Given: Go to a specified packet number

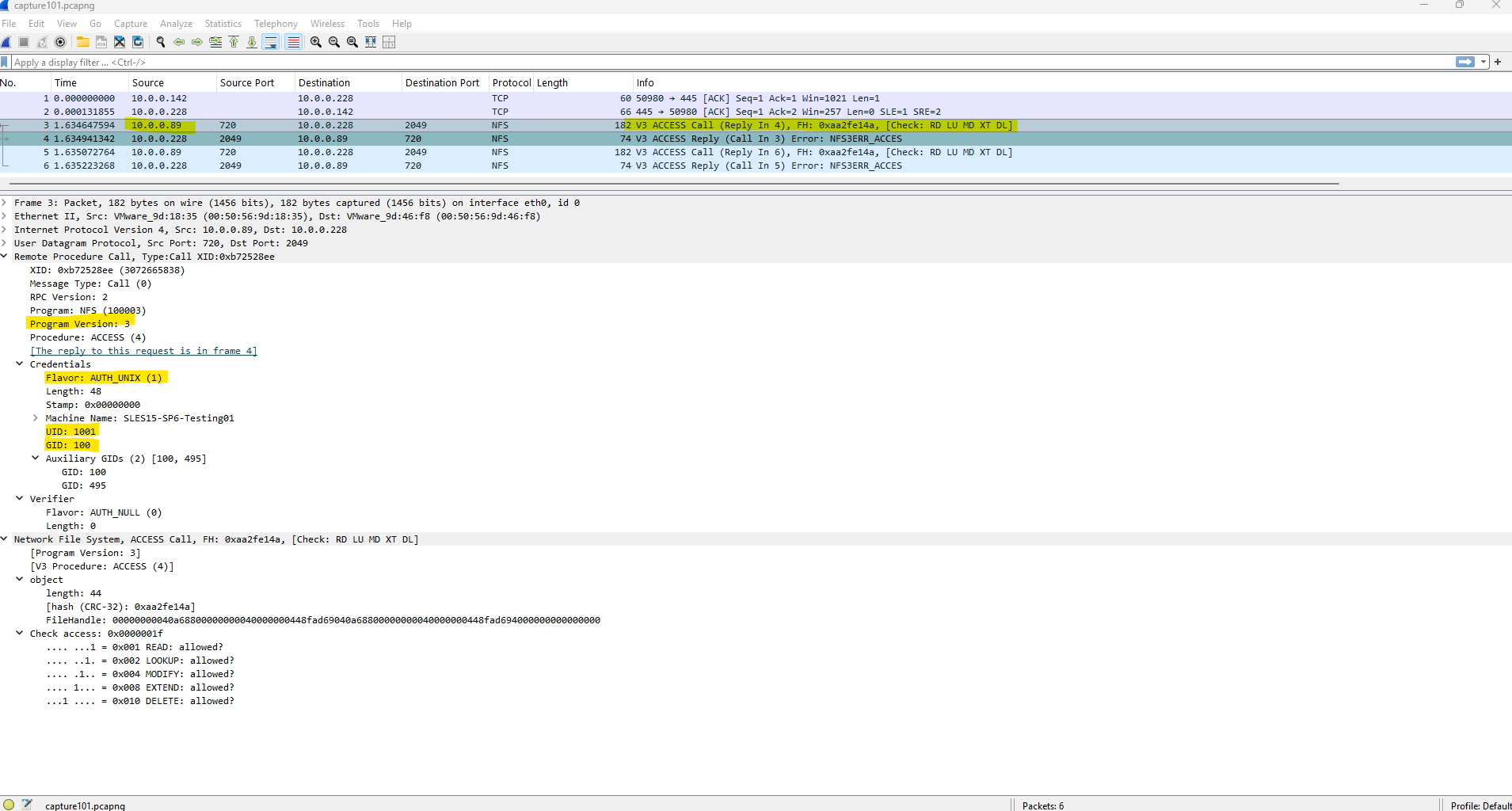Looking at the screenshot, I should click(215, 42).
